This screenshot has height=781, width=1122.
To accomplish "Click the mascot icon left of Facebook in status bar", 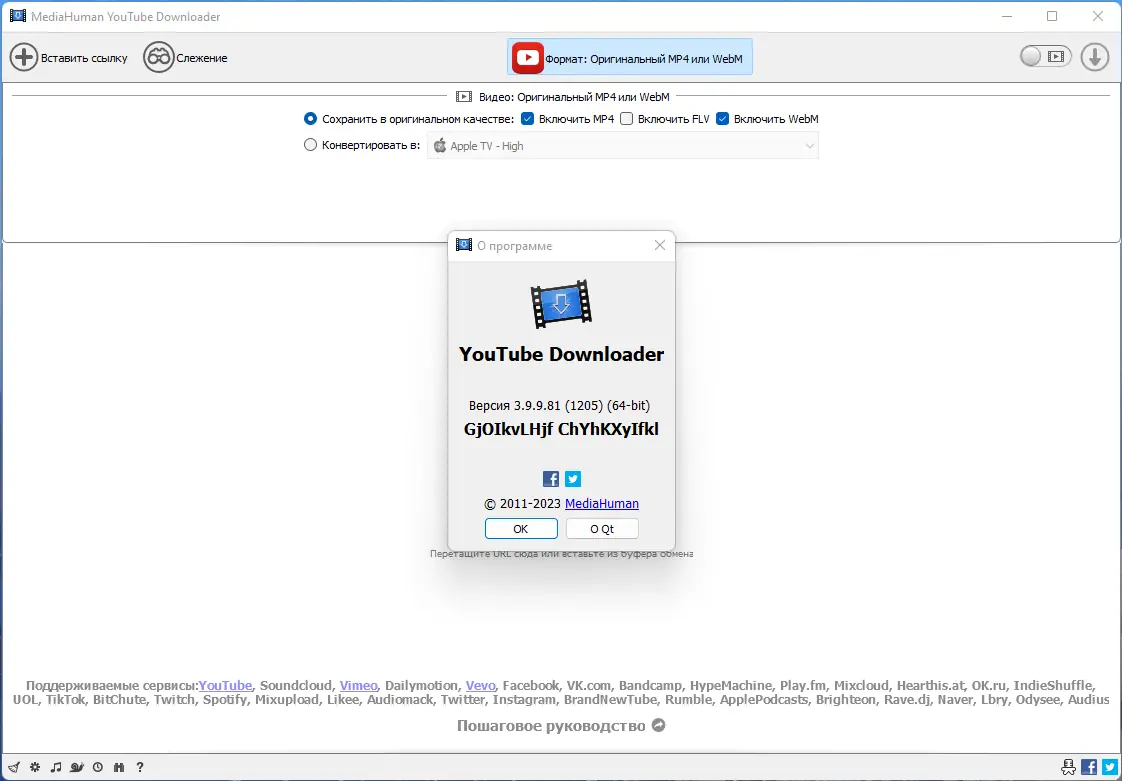I will click(1068, 767).
